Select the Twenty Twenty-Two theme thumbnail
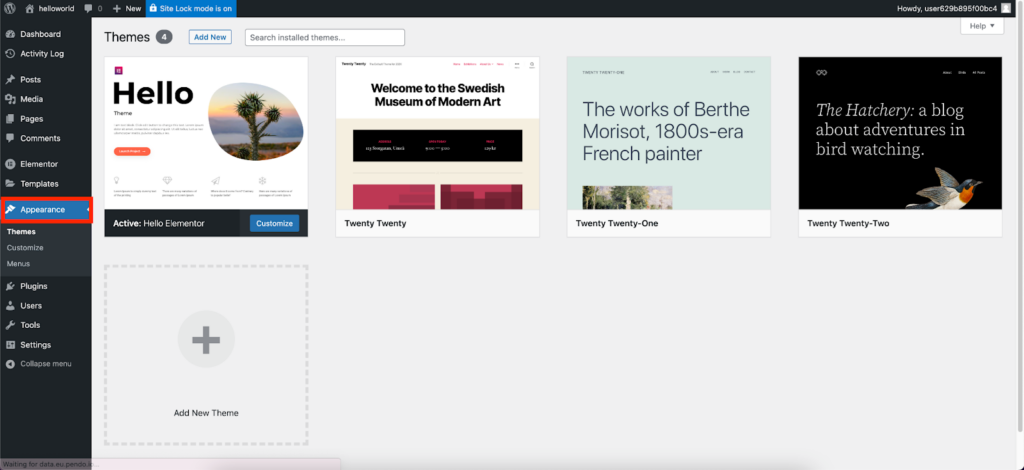This screenshot has height=470, width=1024. tap(900, 133)
